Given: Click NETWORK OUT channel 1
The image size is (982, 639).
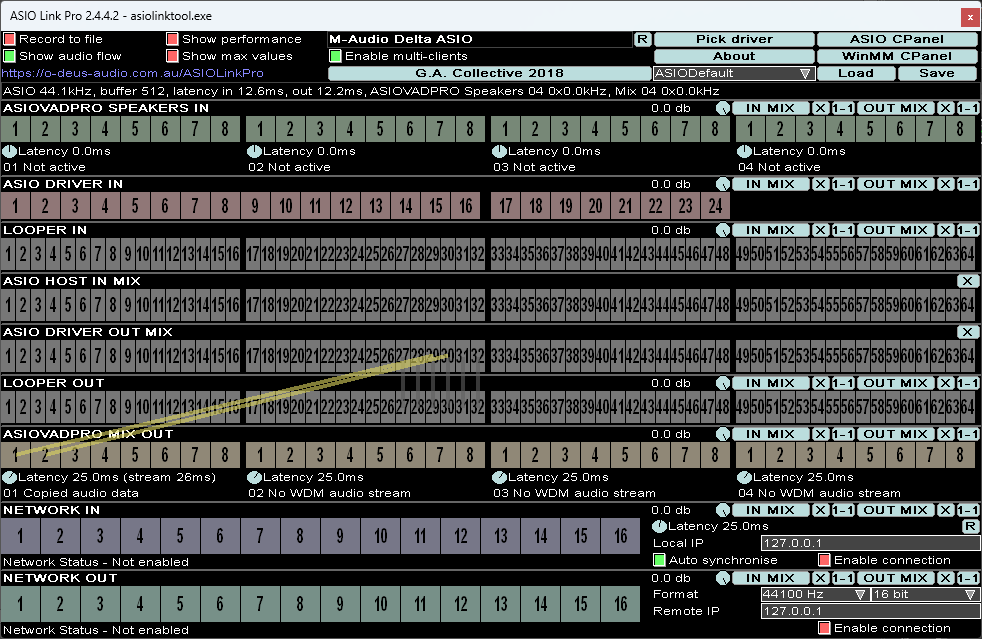Looking at the screenshot, I should click(x=21, y=604).
